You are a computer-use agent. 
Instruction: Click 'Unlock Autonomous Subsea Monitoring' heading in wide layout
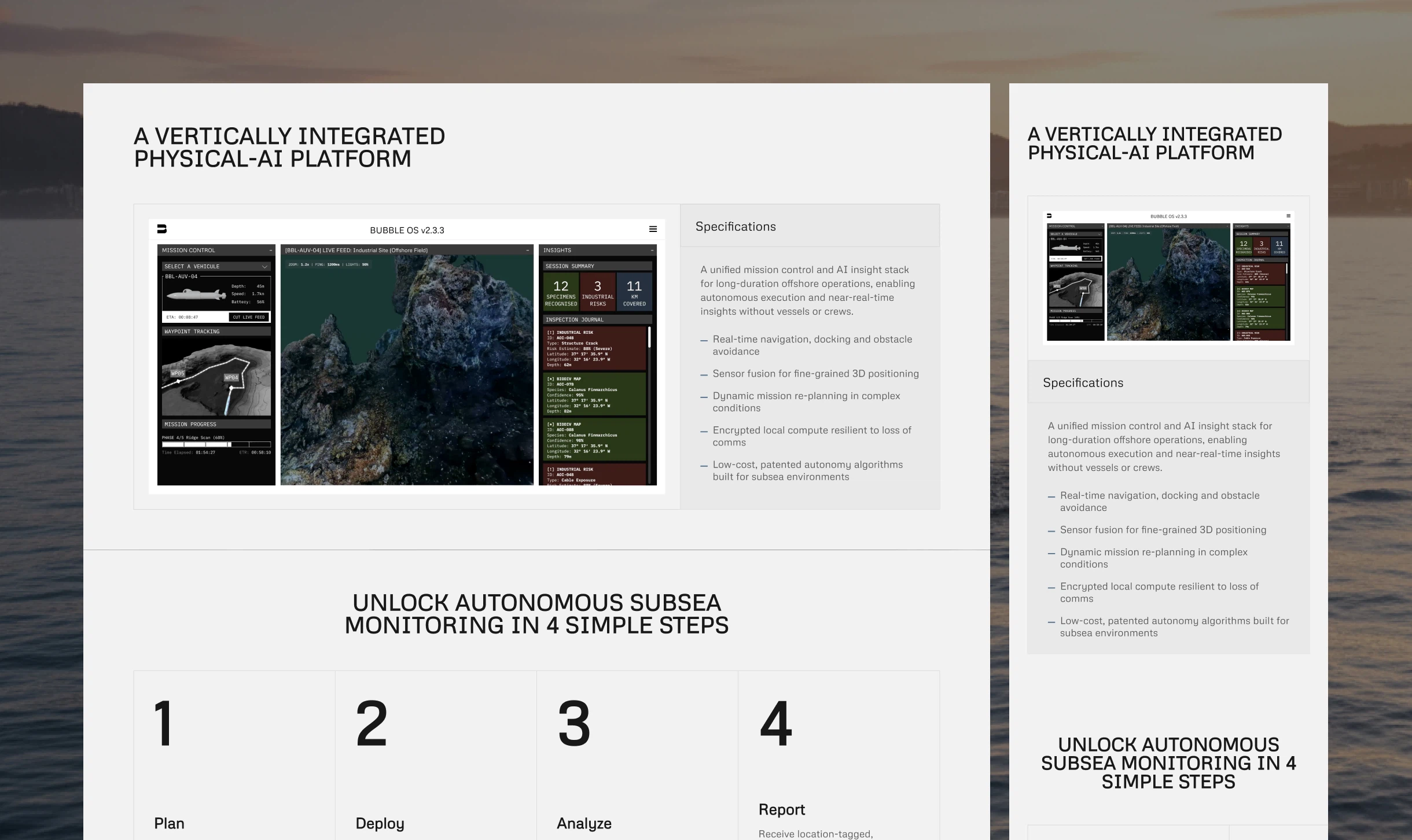coord(536,614)
